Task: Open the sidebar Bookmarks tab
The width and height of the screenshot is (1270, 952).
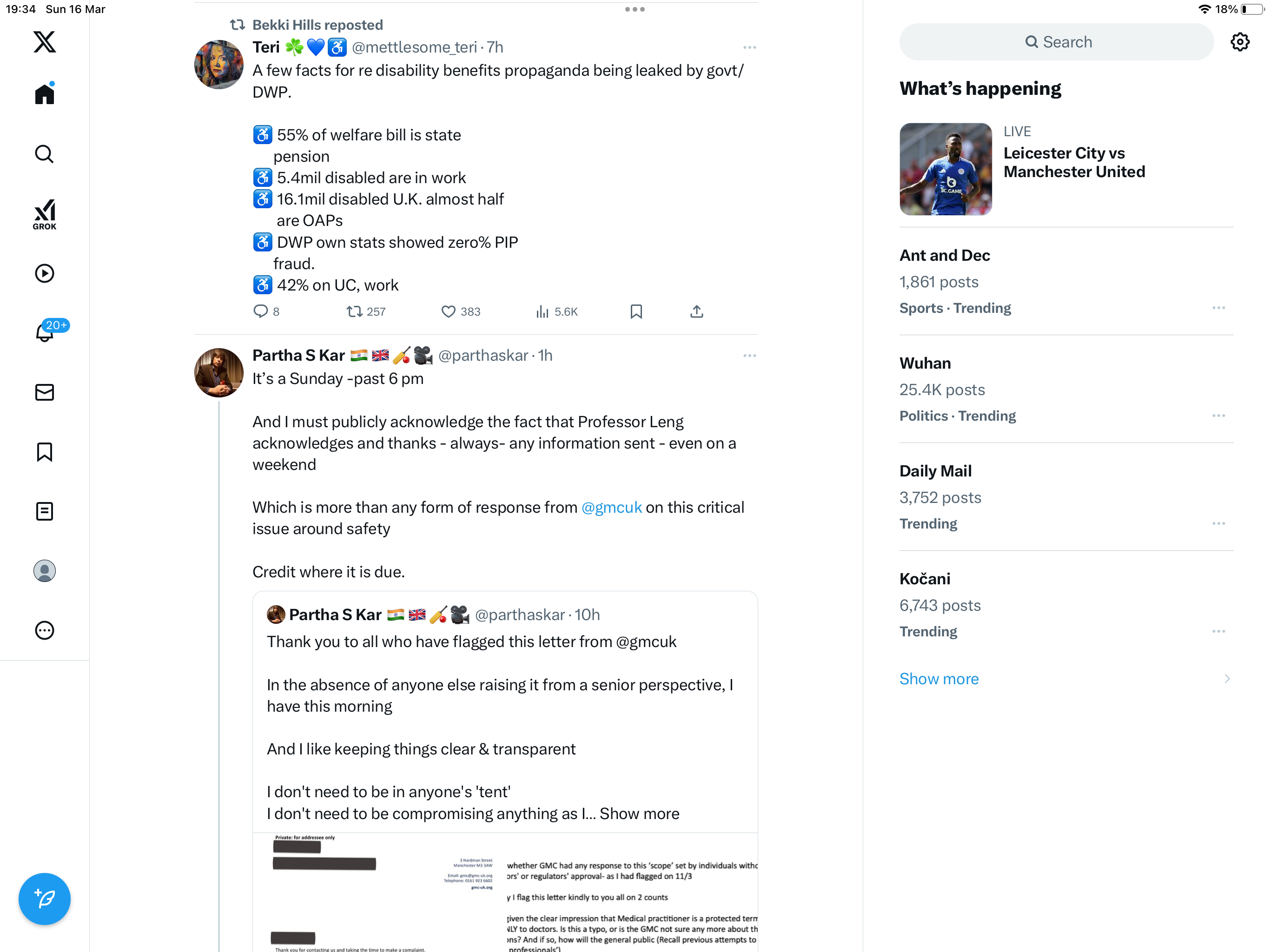Action: 44,452
